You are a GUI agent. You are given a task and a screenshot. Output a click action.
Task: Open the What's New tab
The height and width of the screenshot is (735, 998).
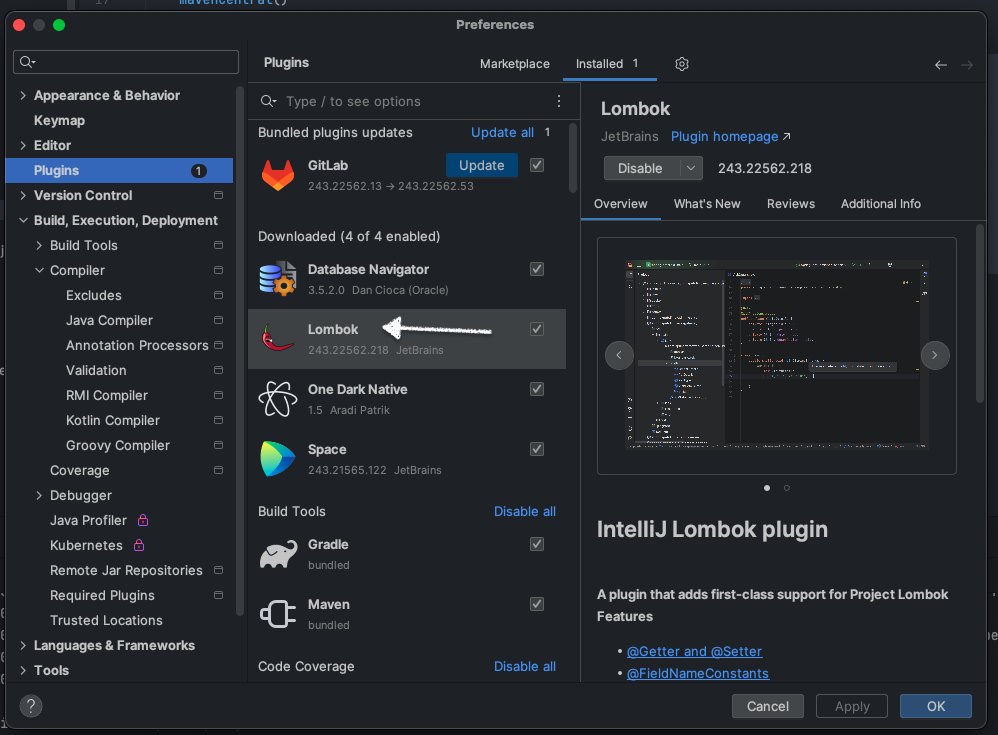(x=707, y=204)
